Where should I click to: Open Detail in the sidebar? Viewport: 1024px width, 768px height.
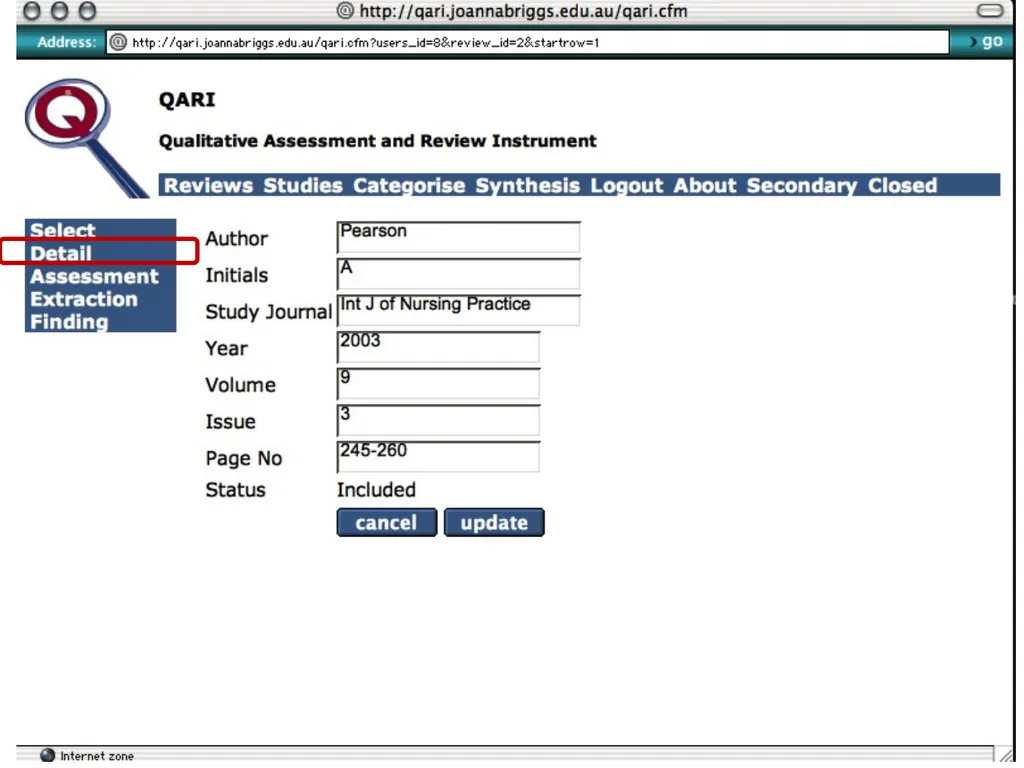pyautogui.click(x=61, y=253)
